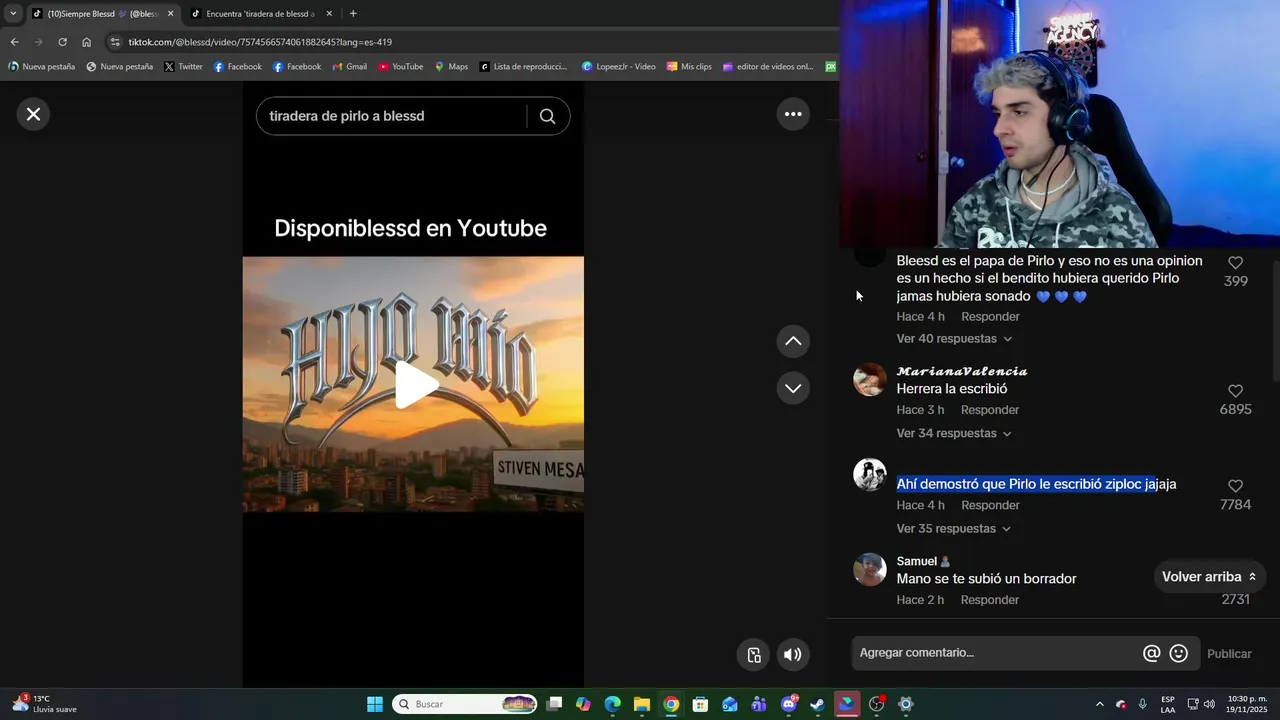Screen dimensions: 1280x720
Task: Like the 'Herrera la escribió' comment
Action: coord(1236,391)
